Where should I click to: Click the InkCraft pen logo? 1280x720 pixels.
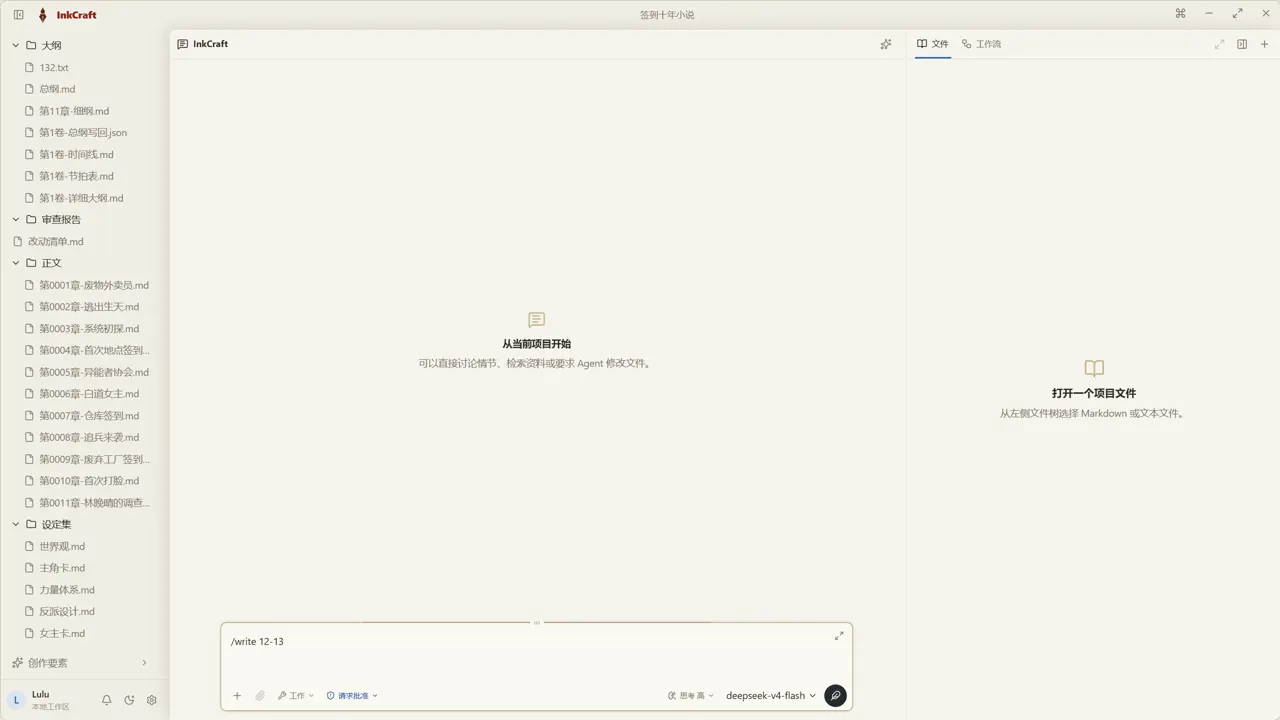click(42, 15)
